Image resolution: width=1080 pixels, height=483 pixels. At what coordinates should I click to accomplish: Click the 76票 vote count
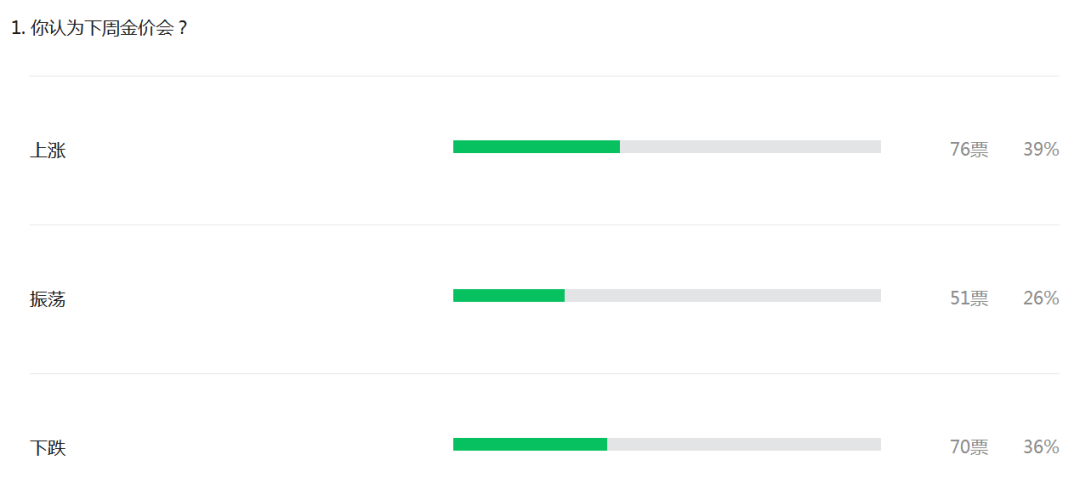pos(969,150)
